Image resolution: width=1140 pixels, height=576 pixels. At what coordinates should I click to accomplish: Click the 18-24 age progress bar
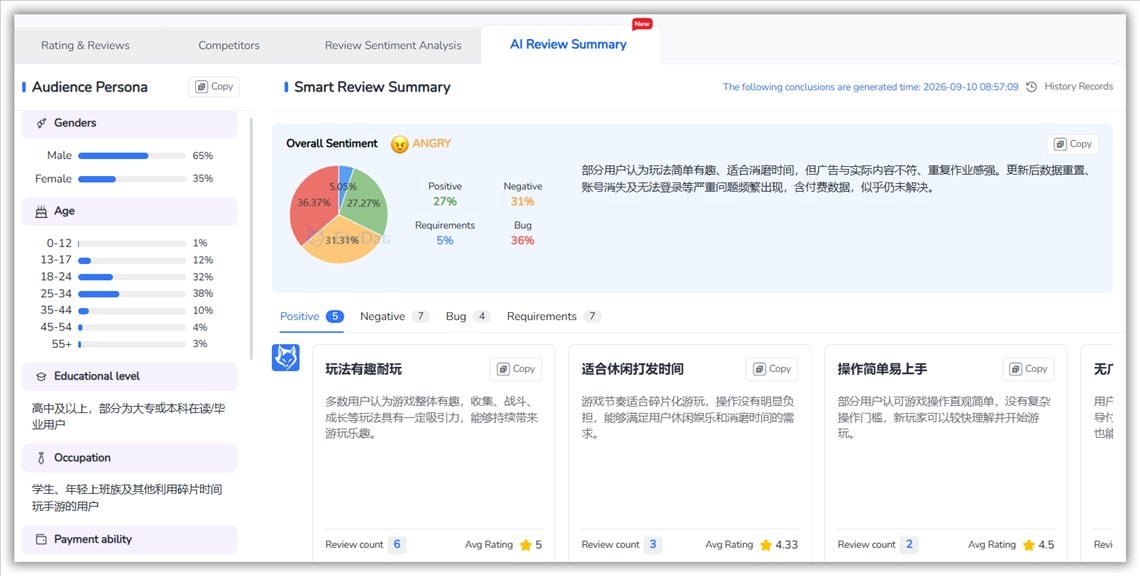click(x=132, y=277)
